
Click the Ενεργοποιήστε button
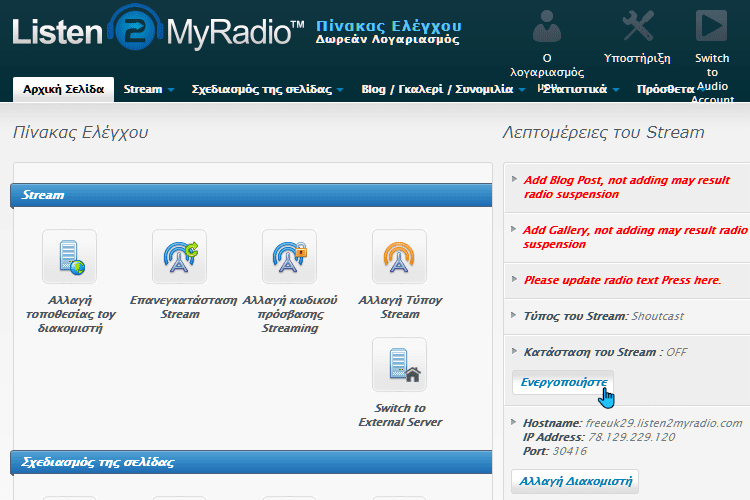(x=563, y=382)
